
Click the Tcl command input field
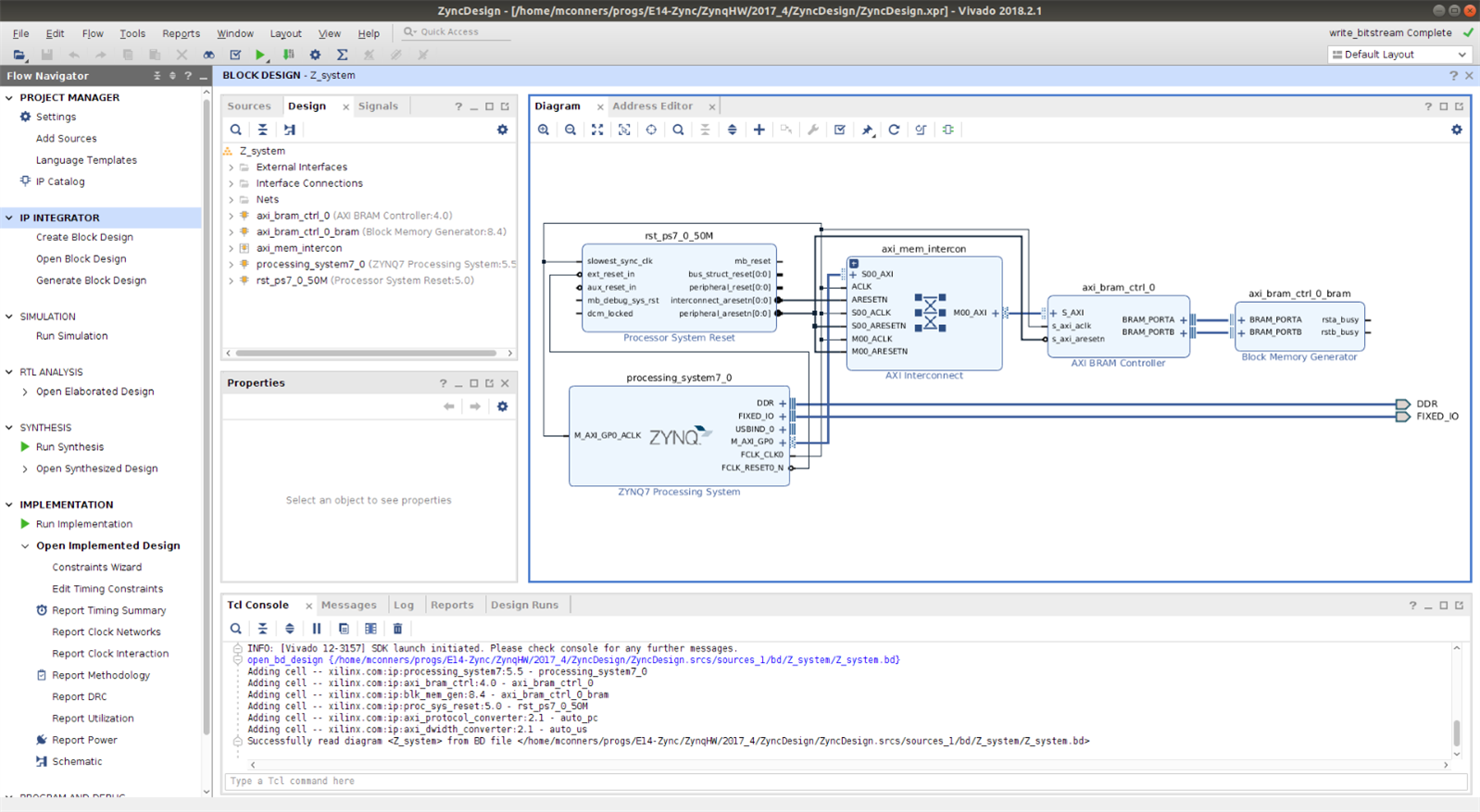tap(846, 781)
